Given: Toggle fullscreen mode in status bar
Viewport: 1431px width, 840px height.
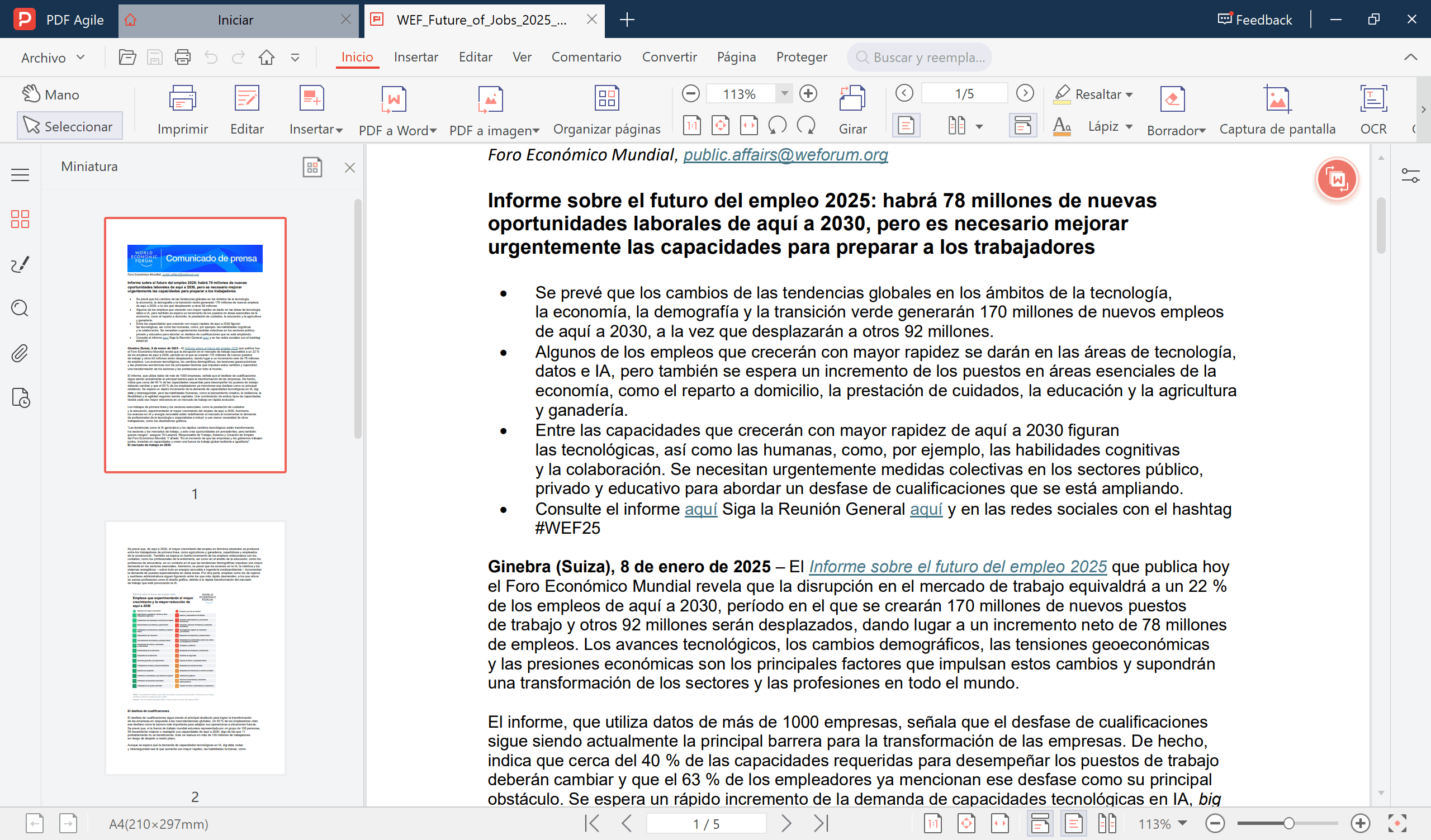Looking at the screenshot, I should pyautogui.click(x=1397, y=824).
